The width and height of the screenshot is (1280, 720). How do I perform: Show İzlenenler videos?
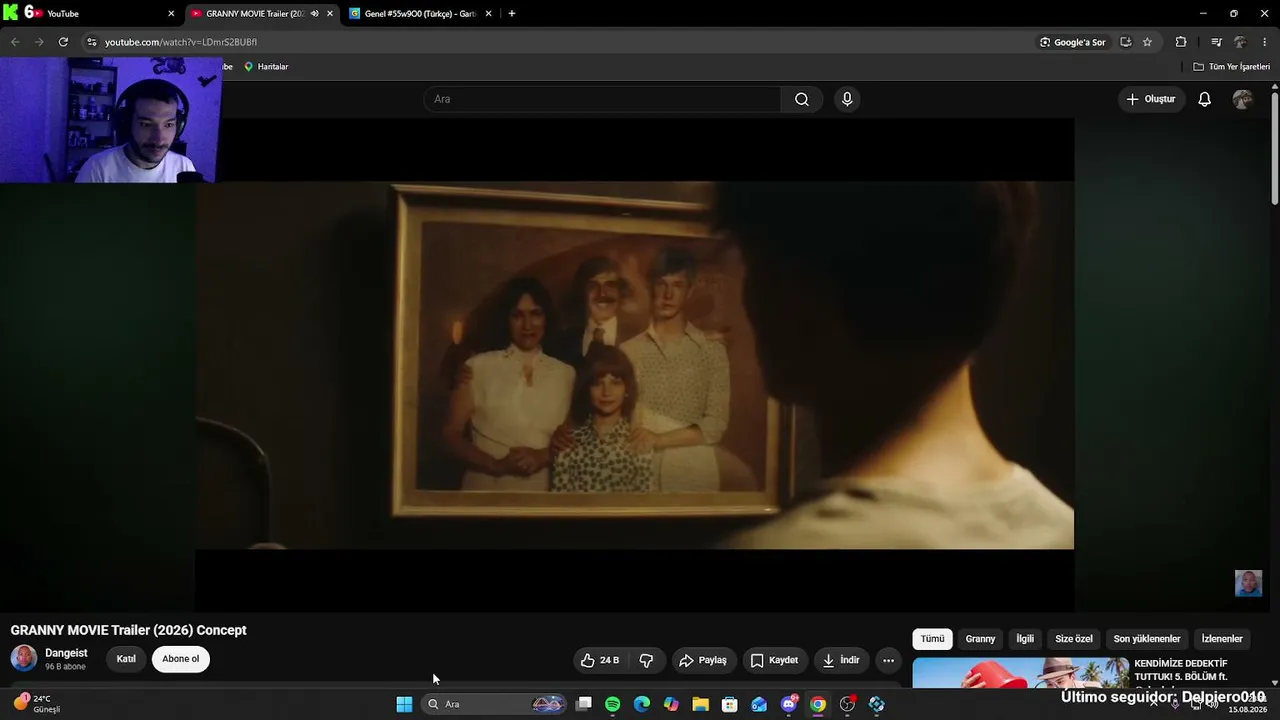1222,639
